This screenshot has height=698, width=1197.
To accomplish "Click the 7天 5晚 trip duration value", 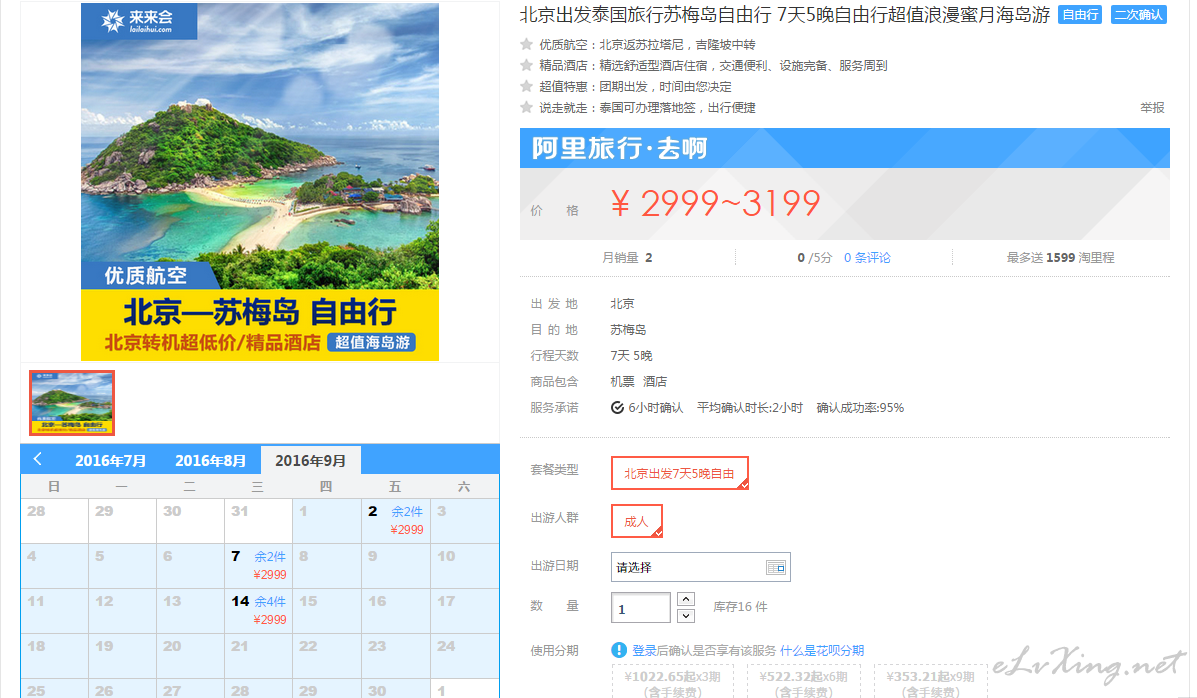I will pos(631,356).
